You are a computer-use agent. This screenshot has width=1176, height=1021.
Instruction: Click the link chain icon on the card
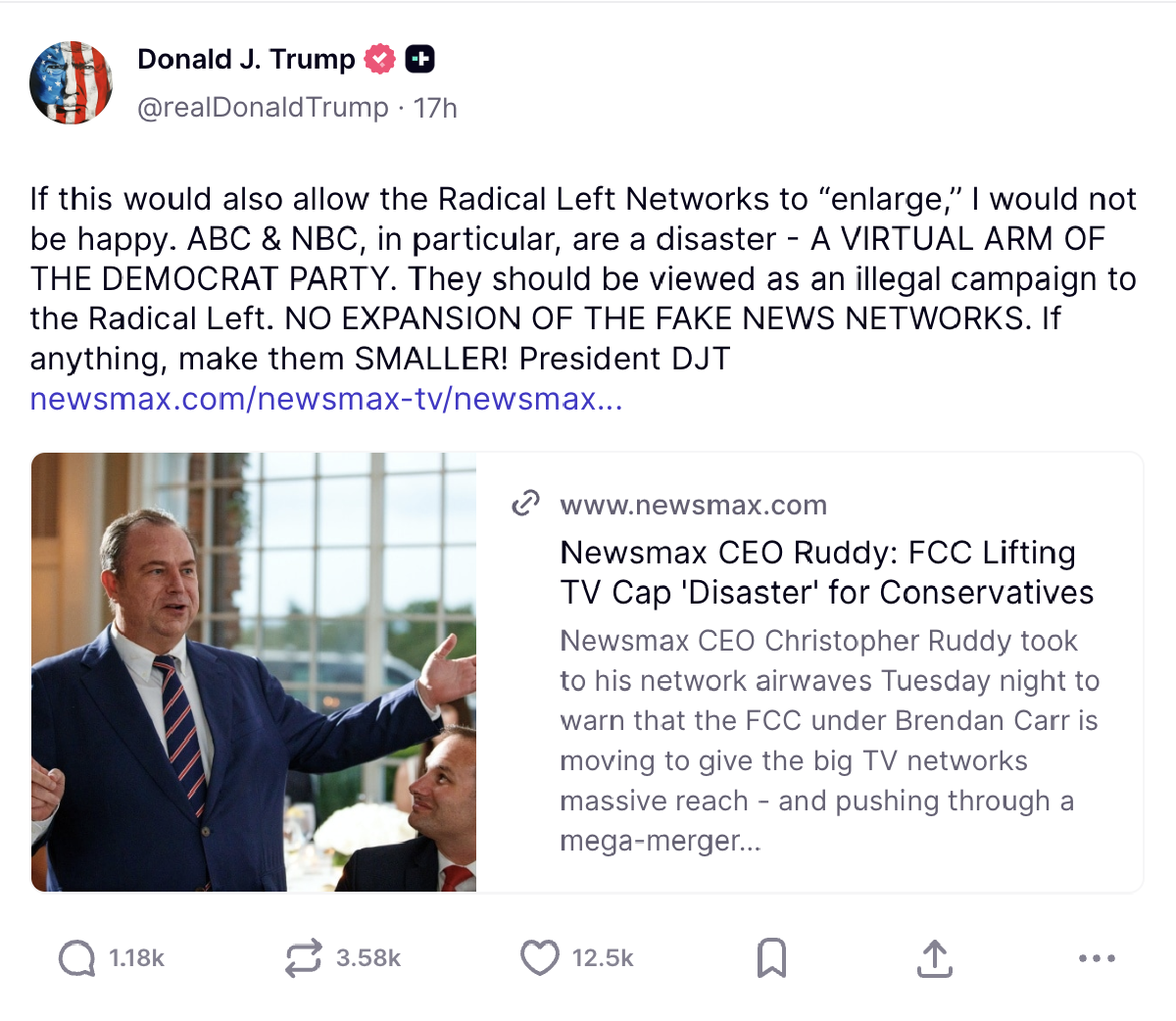(525, 504)
